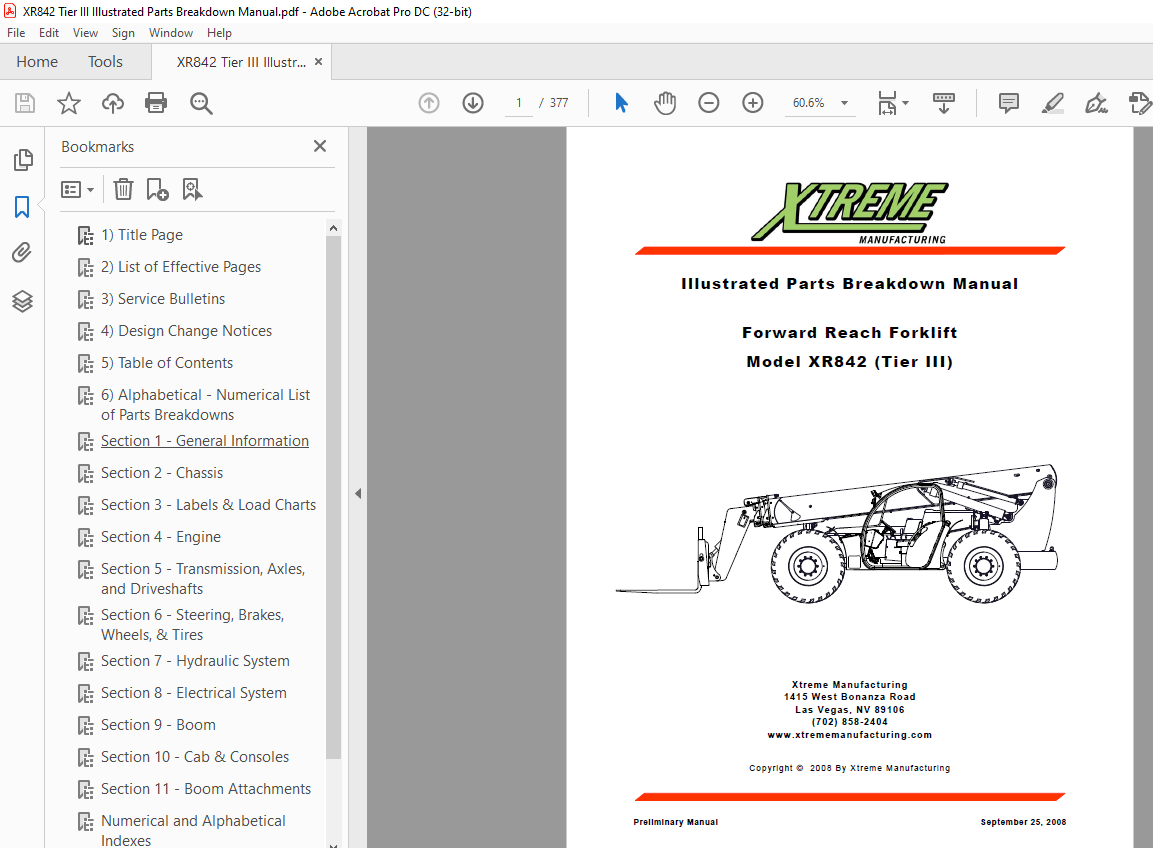This screenshot has width=1153, height=848.
Task: Open the View menu
Action: [x=85, y=33]
